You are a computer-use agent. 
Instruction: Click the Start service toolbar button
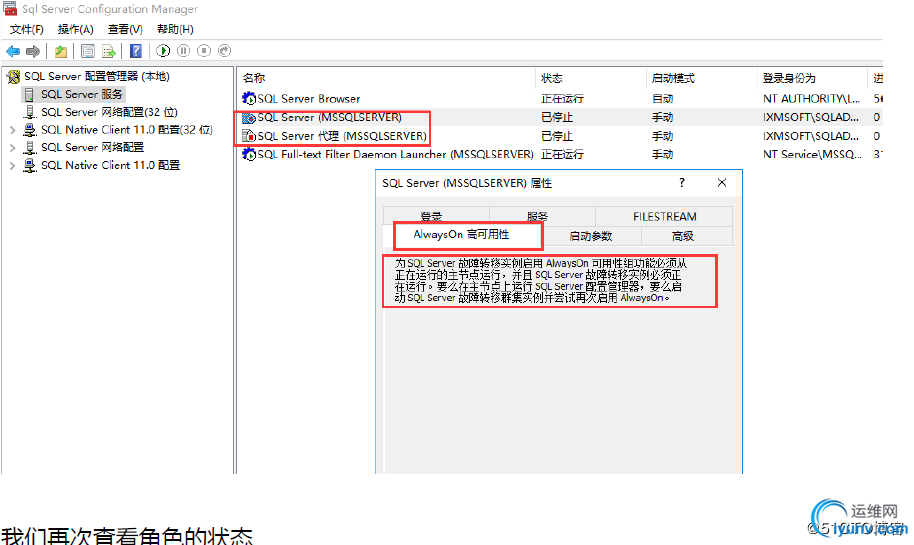coord(163,51)
